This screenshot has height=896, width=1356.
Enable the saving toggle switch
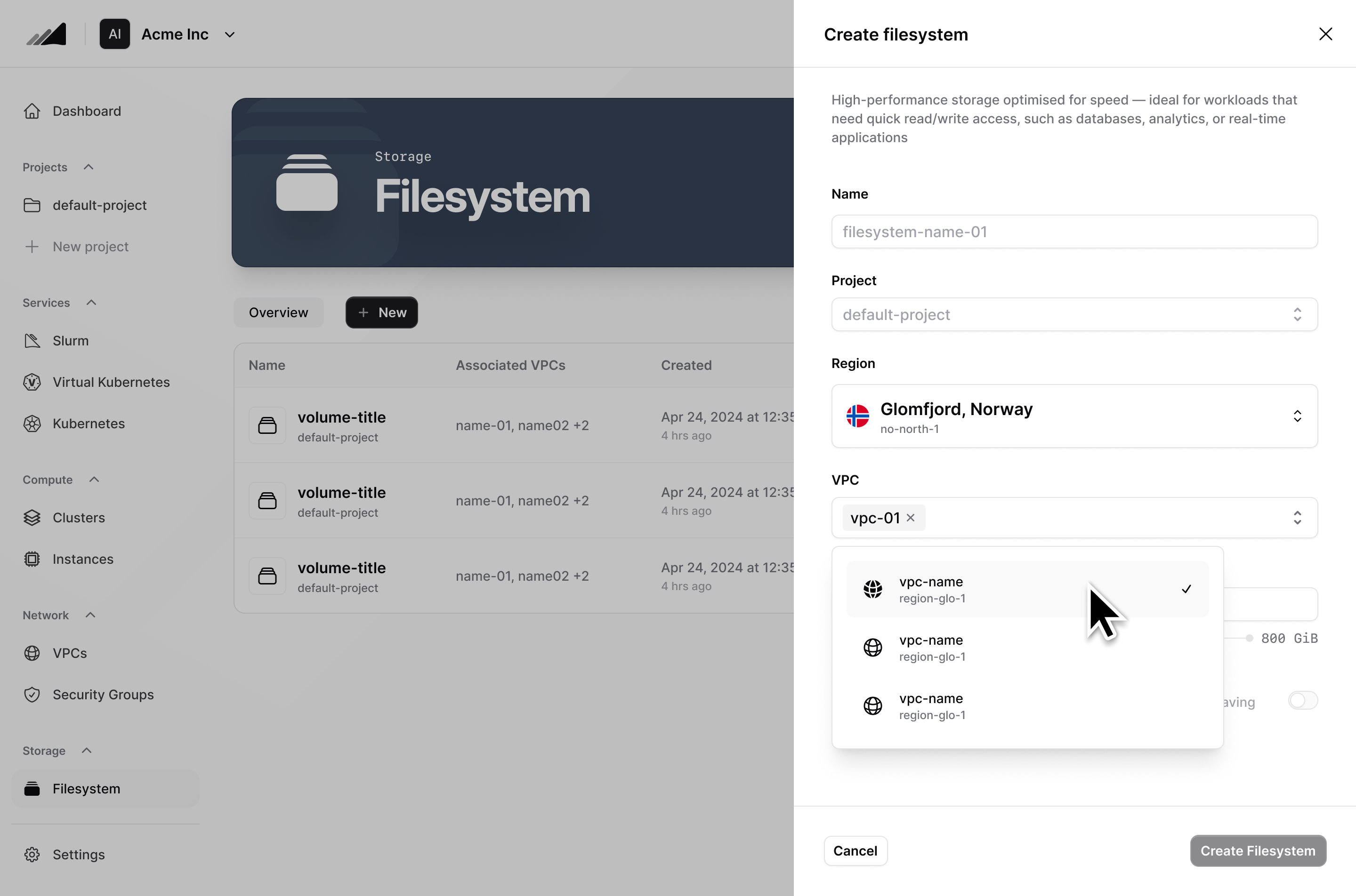pyautogui.click(x=1302, y=701)
